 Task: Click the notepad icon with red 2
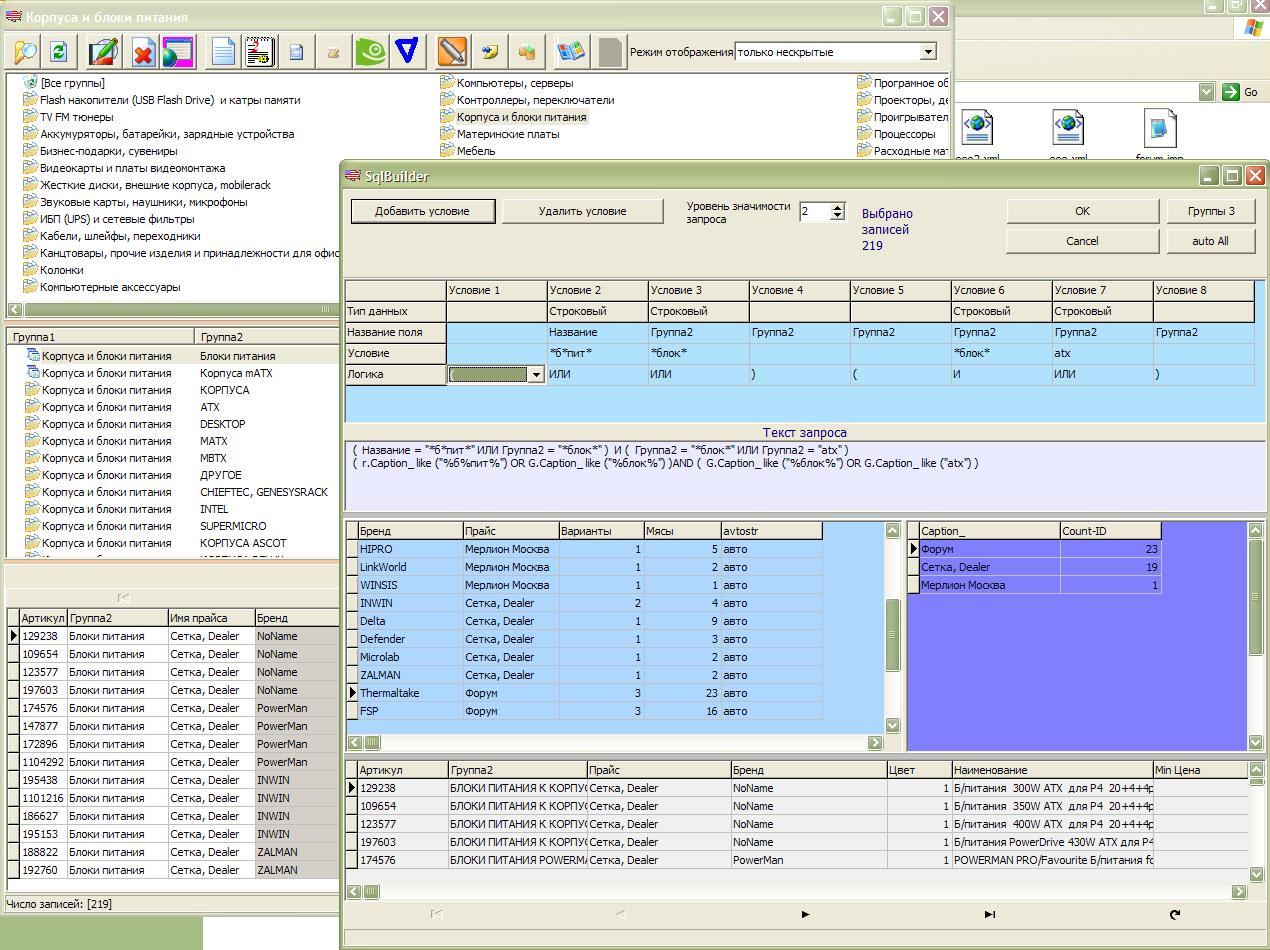(260, 51)
